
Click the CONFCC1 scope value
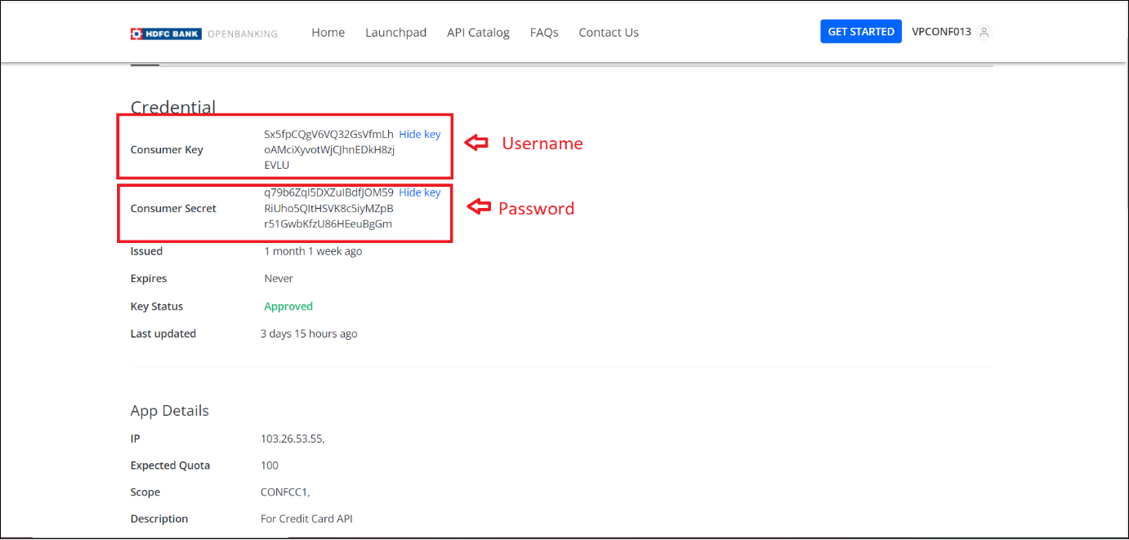pos(285,492)
